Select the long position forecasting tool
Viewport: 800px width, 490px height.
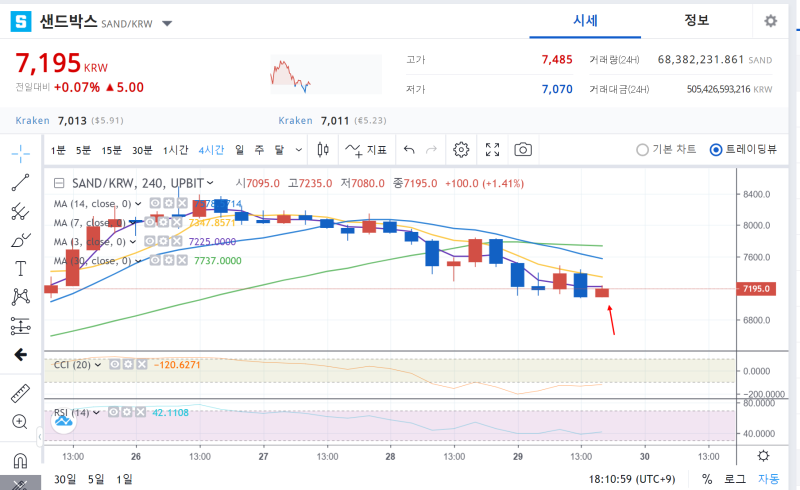coord(20,326)
